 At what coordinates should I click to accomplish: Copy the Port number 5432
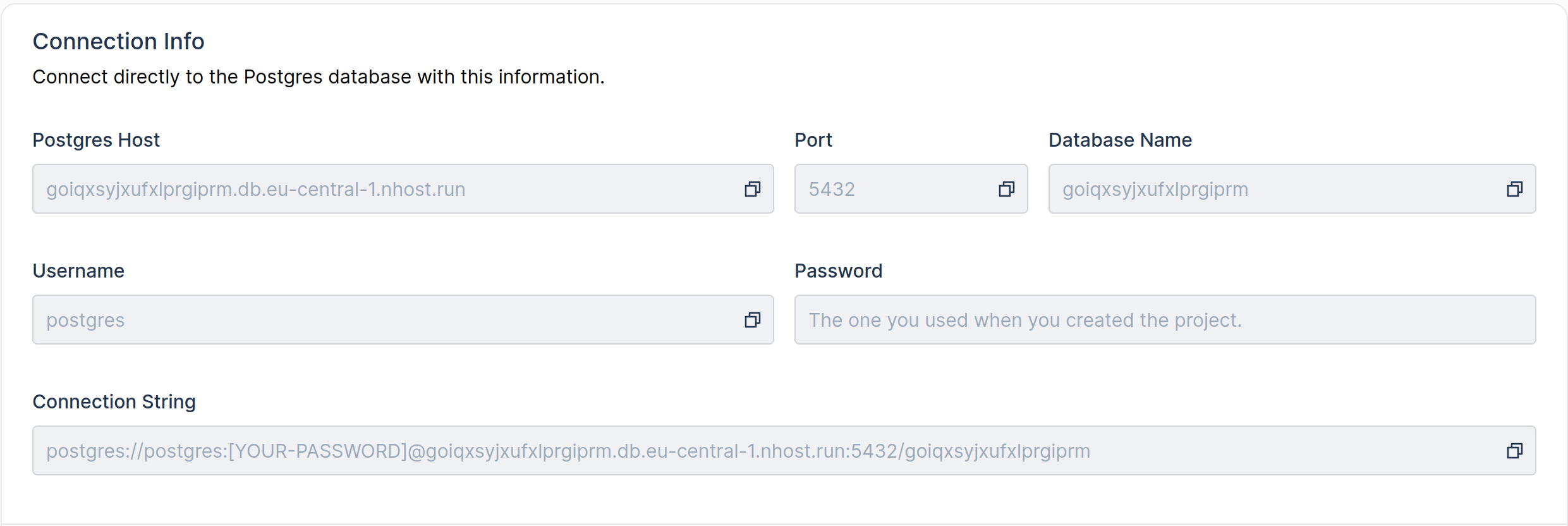[x=1006, y=189]
